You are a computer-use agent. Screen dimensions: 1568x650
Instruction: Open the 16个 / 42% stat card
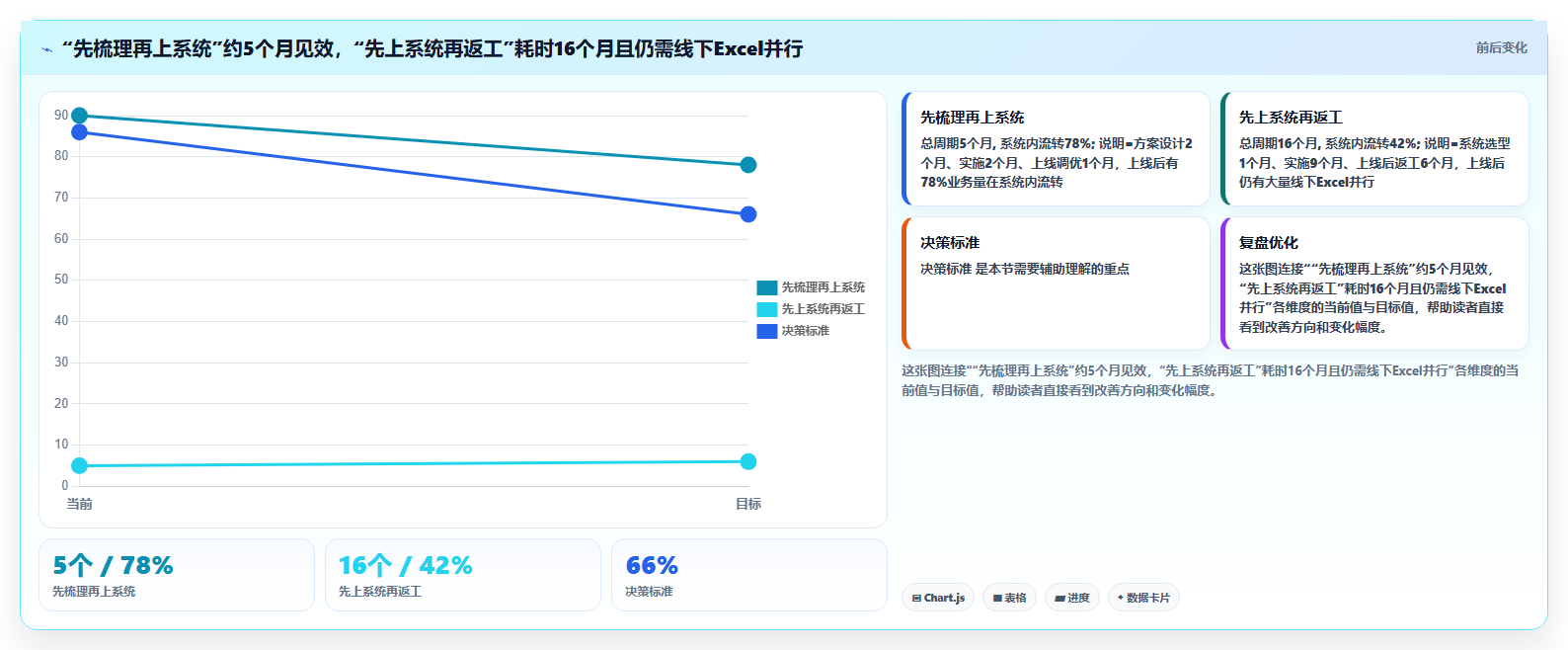[463, 575]
